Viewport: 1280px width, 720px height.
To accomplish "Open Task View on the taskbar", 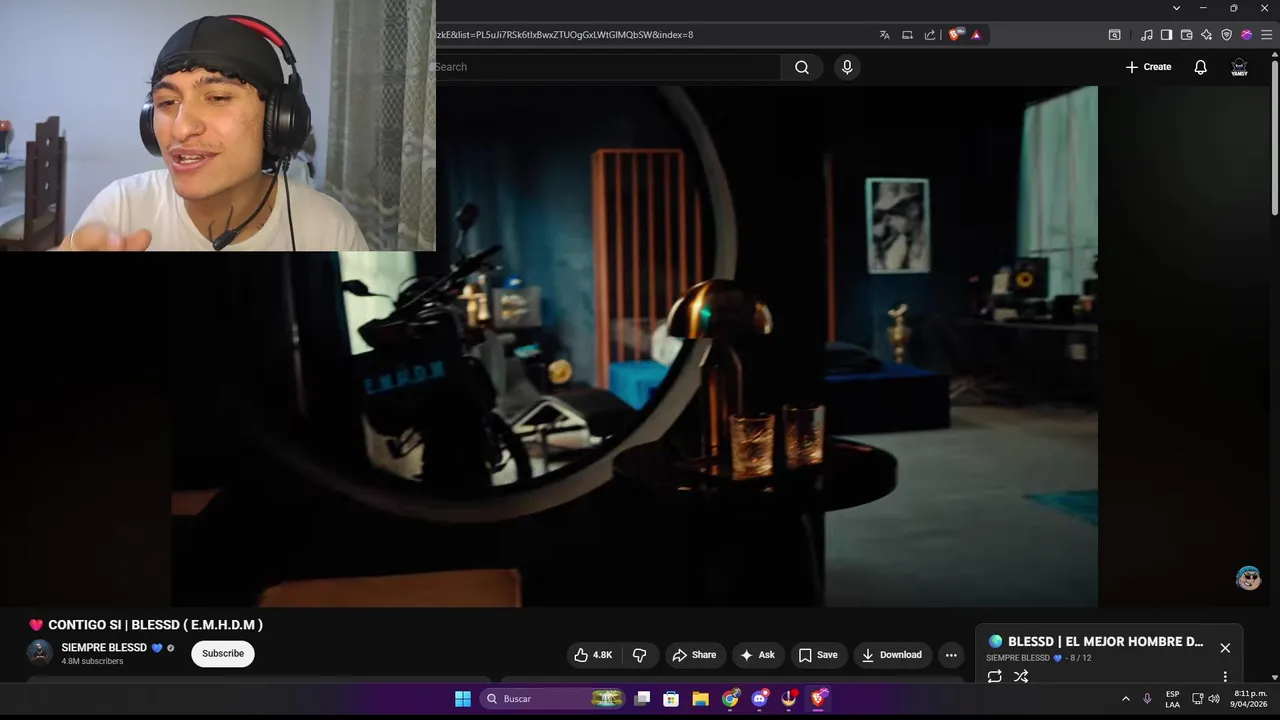I will pyautogui.click(x=643, y=699).
